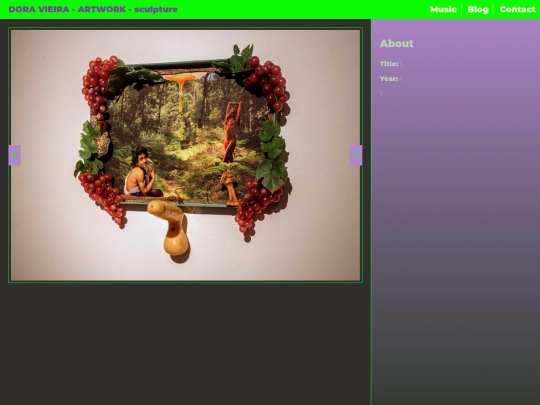Open the Music page
This screenshot has width=540, height=405.
tap(443, 9)
